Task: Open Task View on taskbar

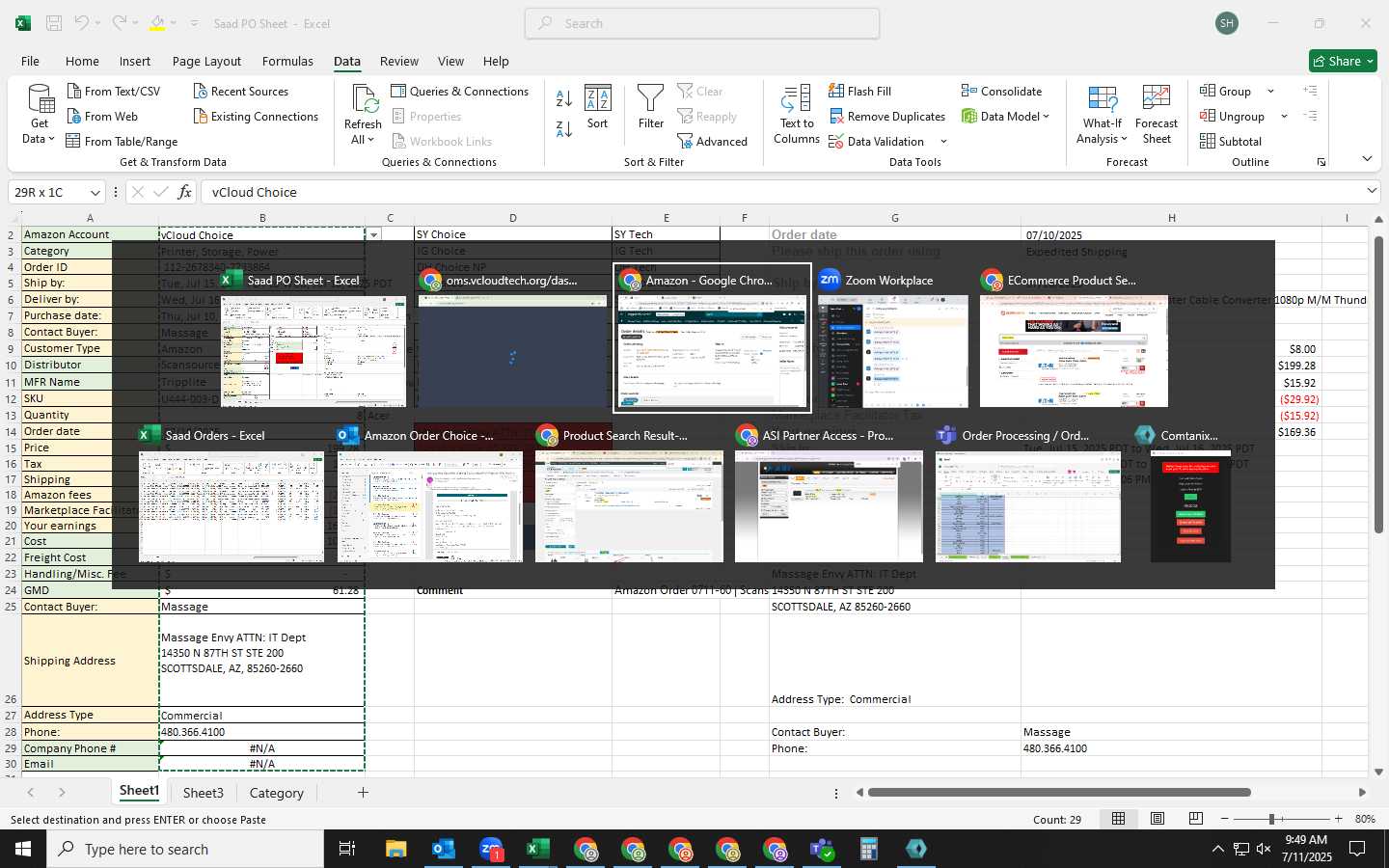Action: click(x=347, y=849)
